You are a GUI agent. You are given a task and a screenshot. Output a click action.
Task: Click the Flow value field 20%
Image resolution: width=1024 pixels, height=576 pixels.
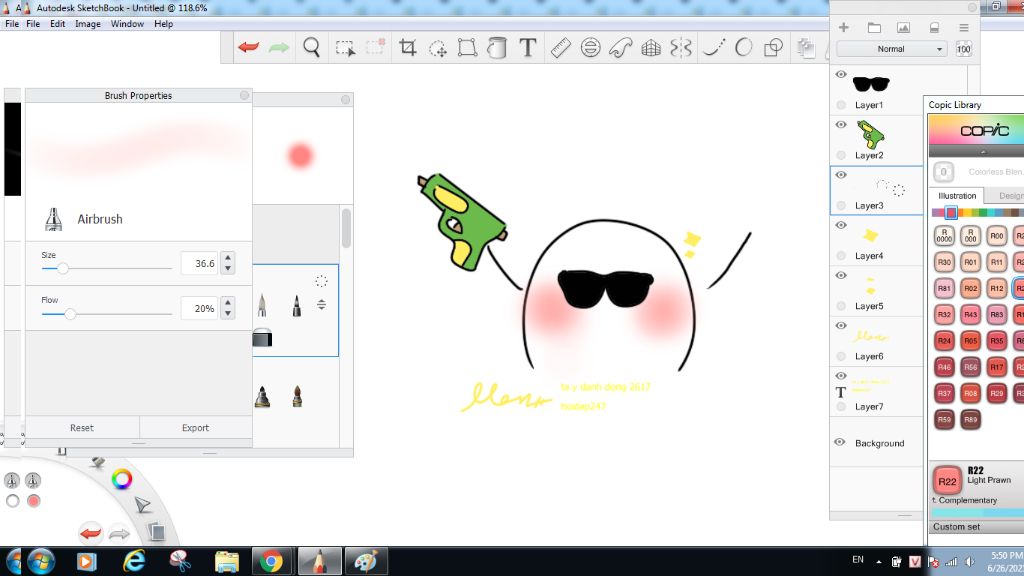click(199, 308)
